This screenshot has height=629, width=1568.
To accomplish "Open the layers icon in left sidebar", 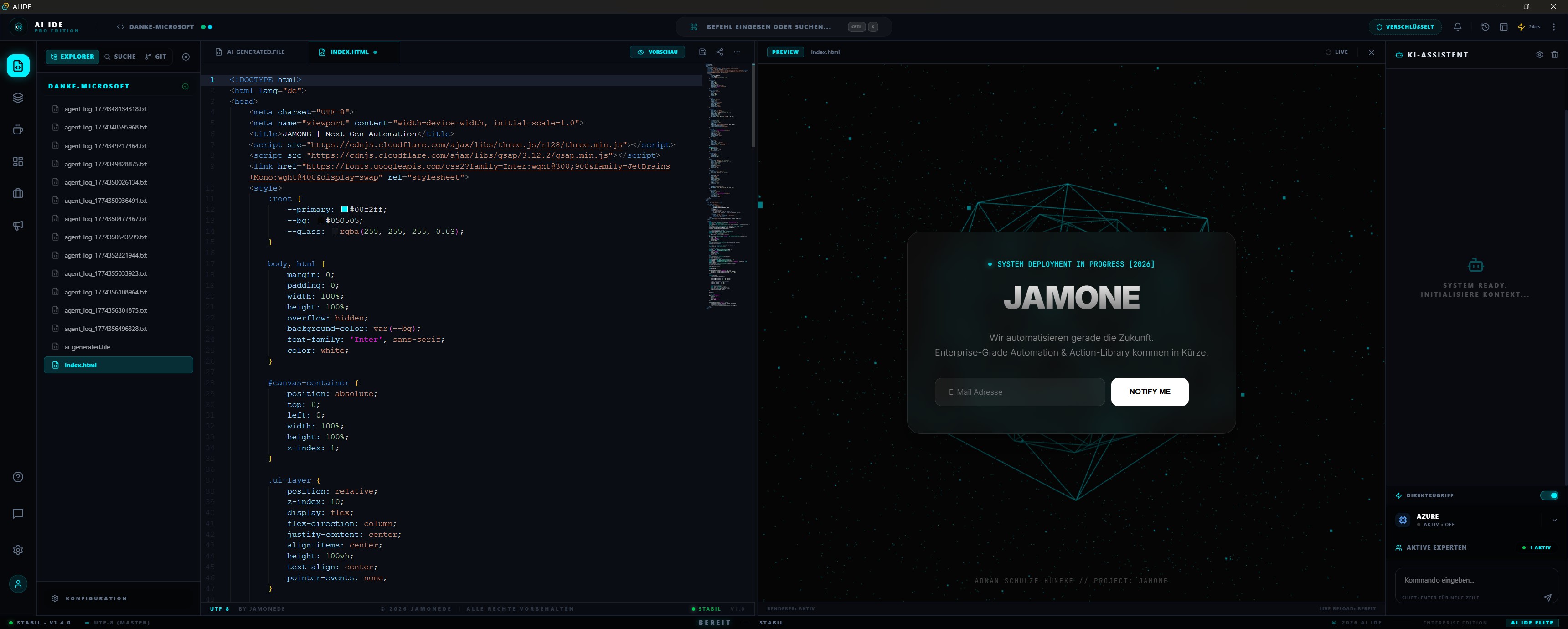I will [x=18, y=98].
